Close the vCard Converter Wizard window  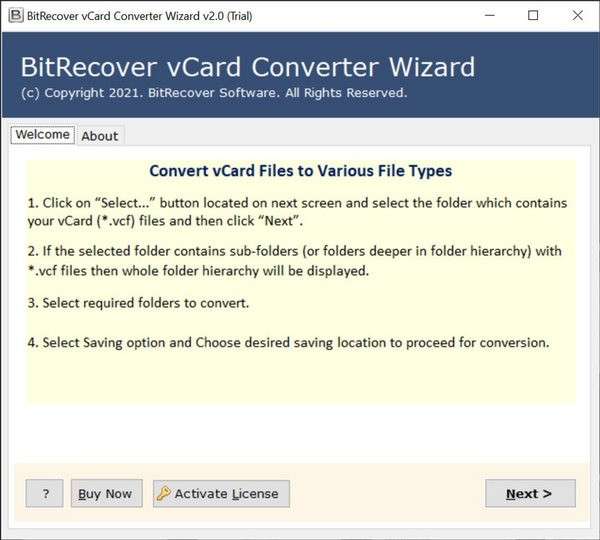[x=578, y=15]
